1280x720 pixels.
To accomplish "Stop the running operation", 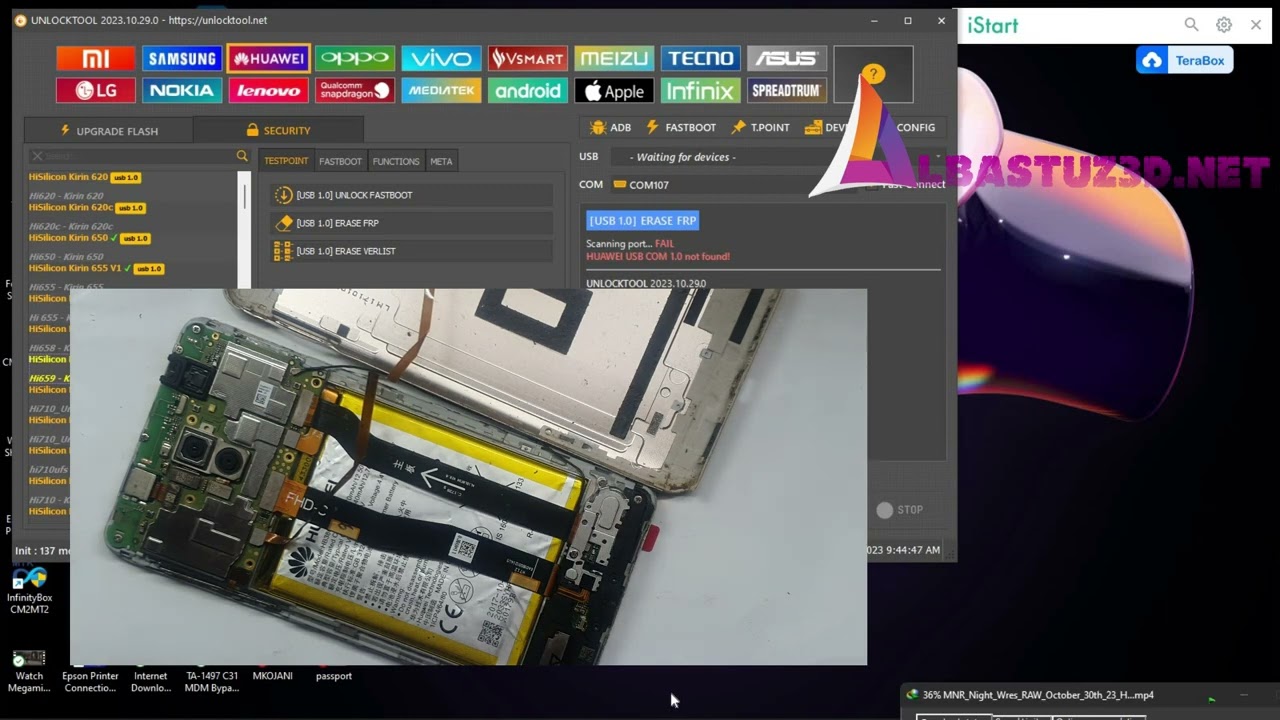I will pos(900,510).
